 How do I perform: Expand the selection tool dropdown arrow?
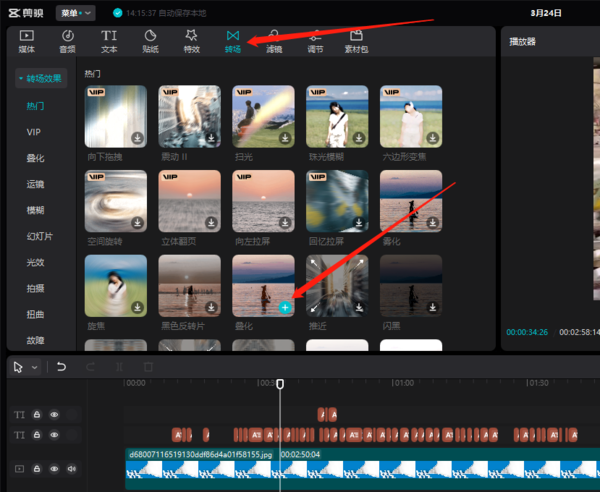point(35,367)
